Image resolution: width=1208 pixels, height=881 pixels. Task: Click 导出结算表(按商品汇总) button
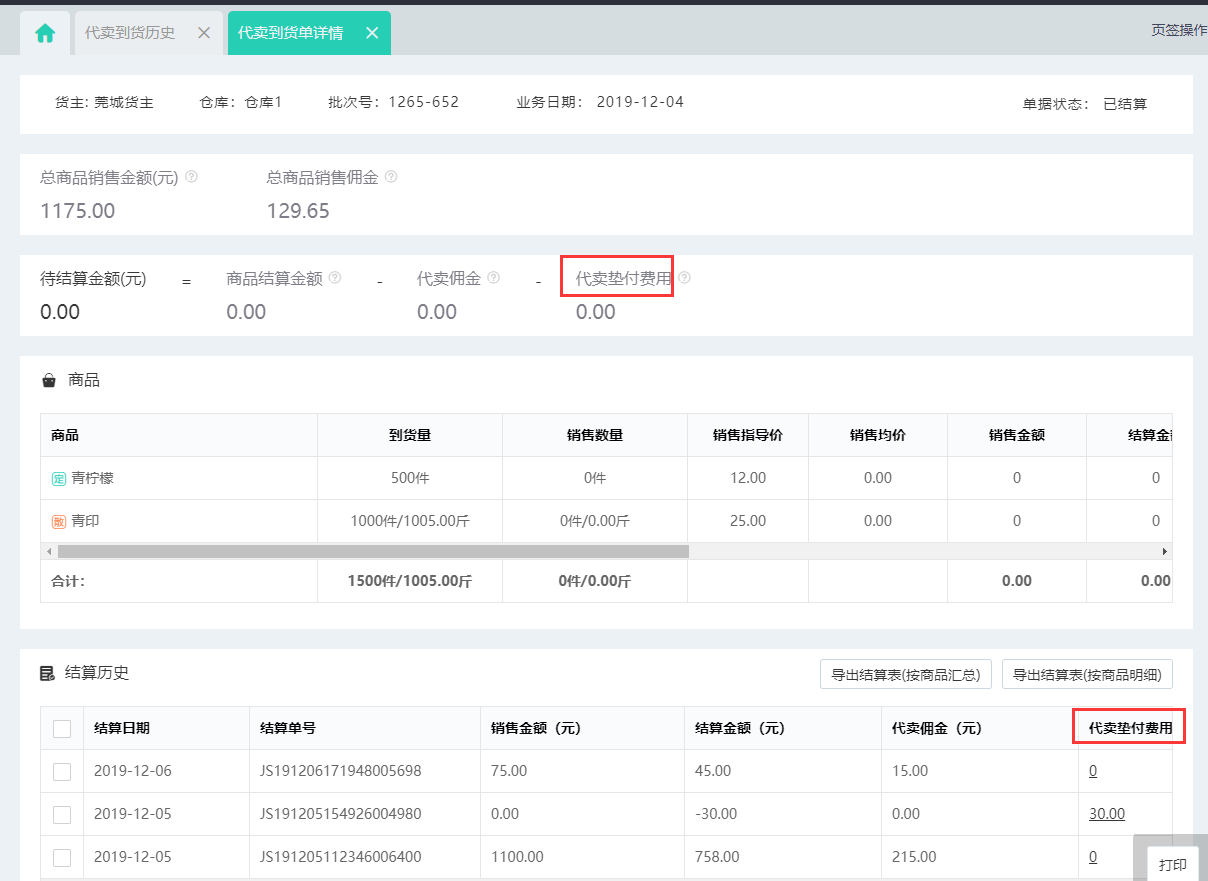pos(905,675)
